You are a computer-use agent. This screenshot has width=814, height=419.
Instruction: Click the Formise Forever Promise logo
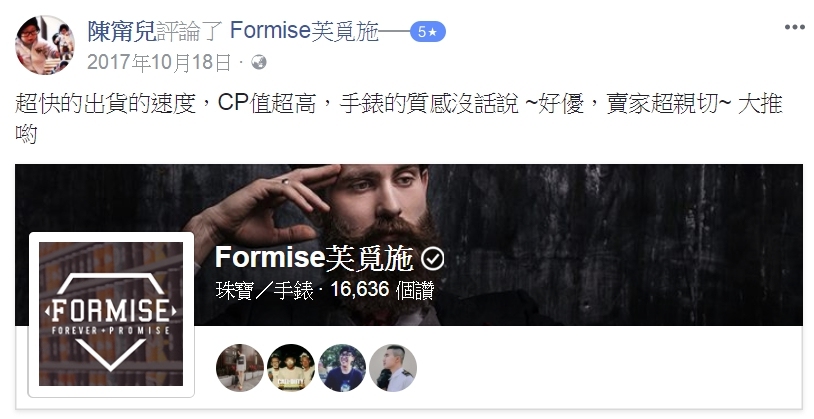point(111,314)
